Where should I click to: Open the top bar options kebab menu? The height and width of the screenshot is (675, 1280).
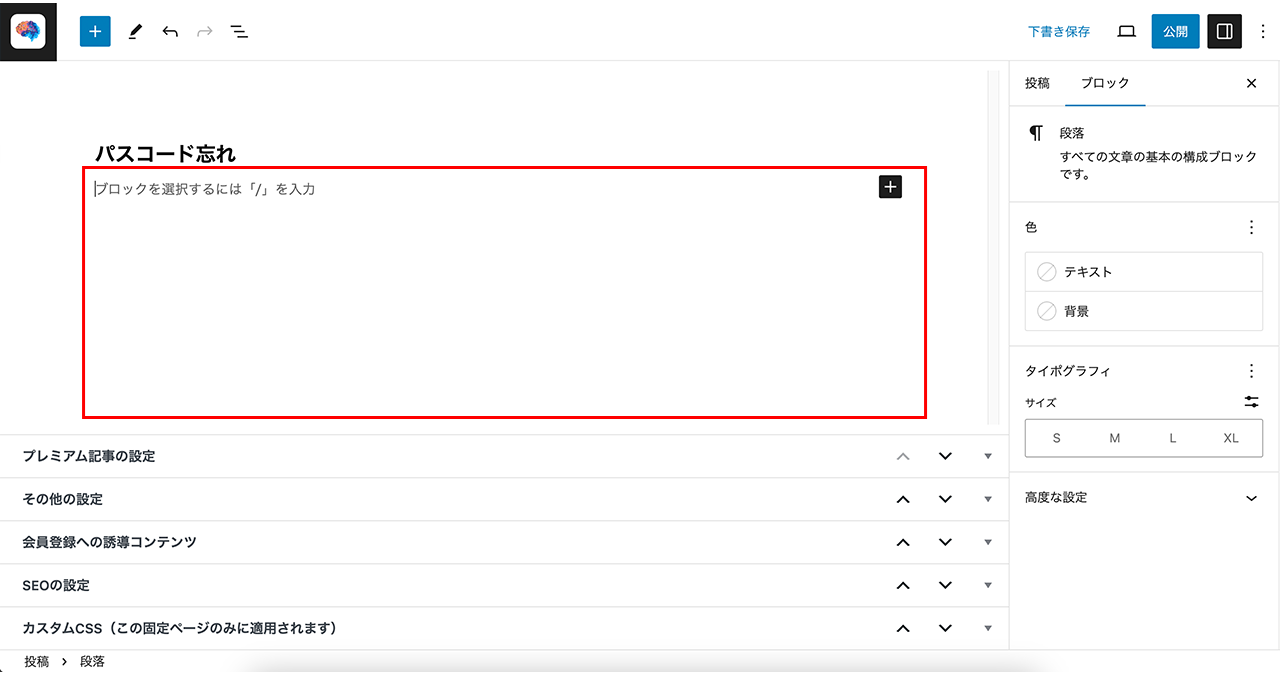[1262, 31]
